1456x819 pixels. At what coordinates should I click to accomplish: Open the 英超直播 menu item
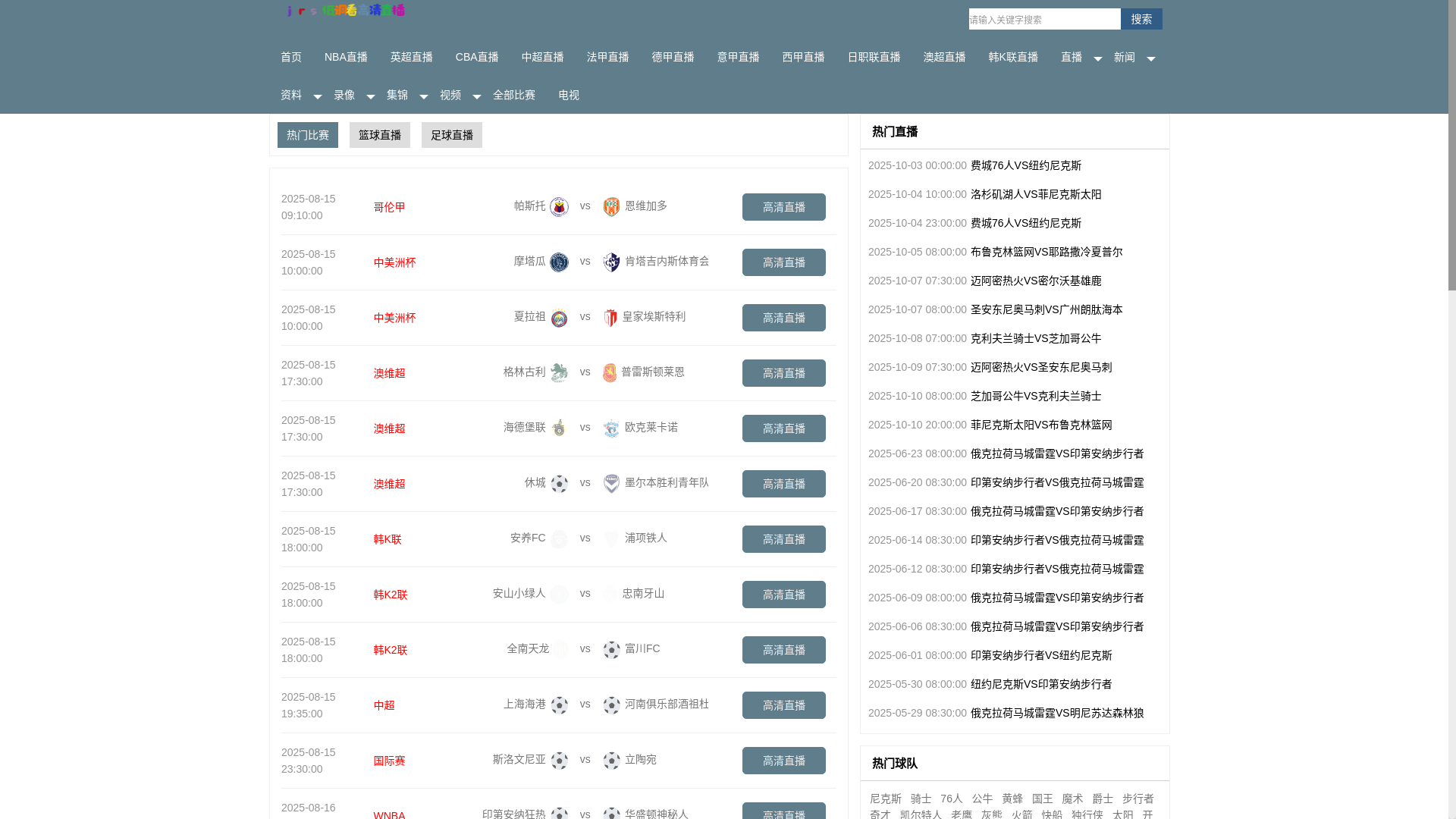pyautogui.click(x=412, y=57)
